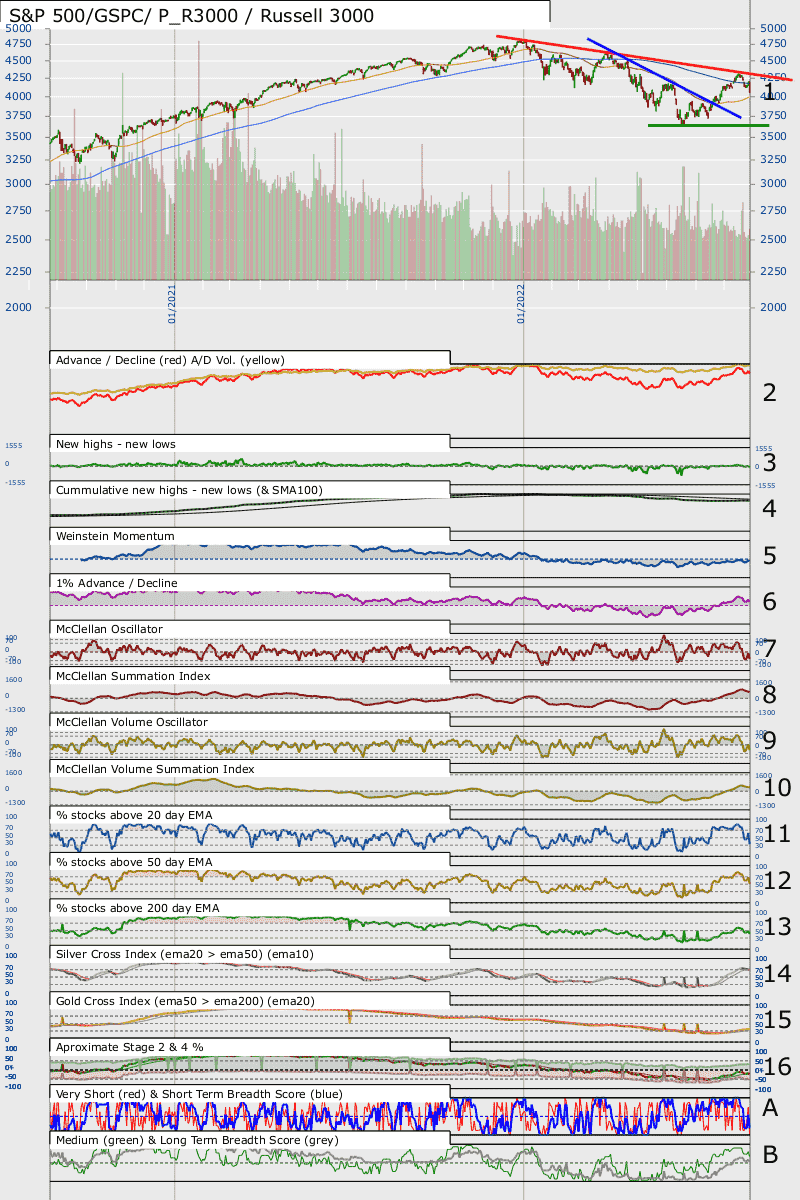Select the McClellan Volume Summation Index label

(x=155, y=769)
